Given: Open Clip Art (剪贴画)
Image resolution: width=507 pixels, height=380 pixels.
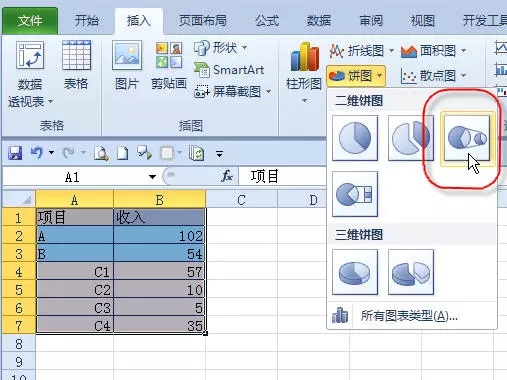Looking at the screenshot, I should coord(169,66).
